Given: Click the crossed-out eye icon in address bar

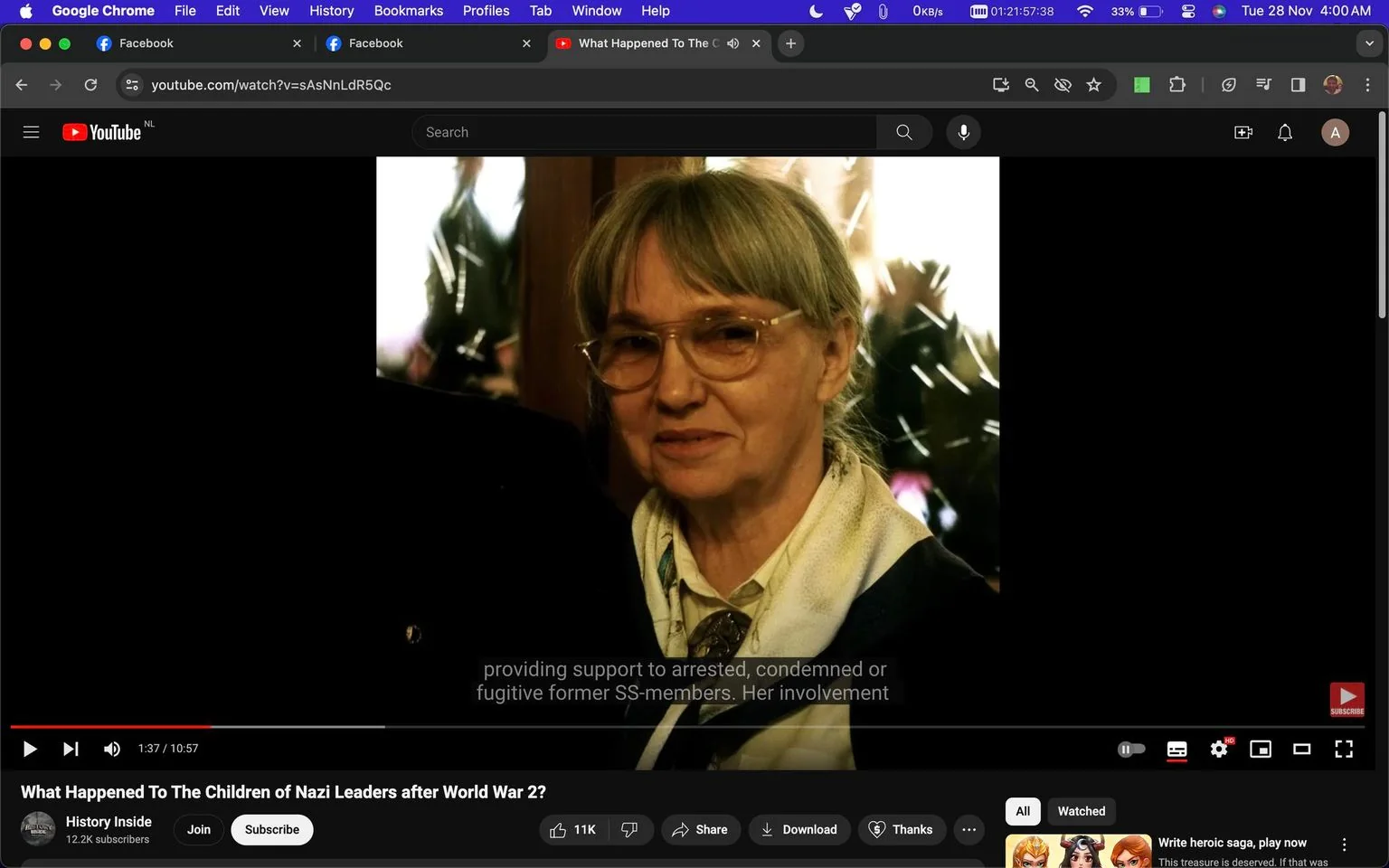Looking at the screenshot, I should (x=1063, y=85).
